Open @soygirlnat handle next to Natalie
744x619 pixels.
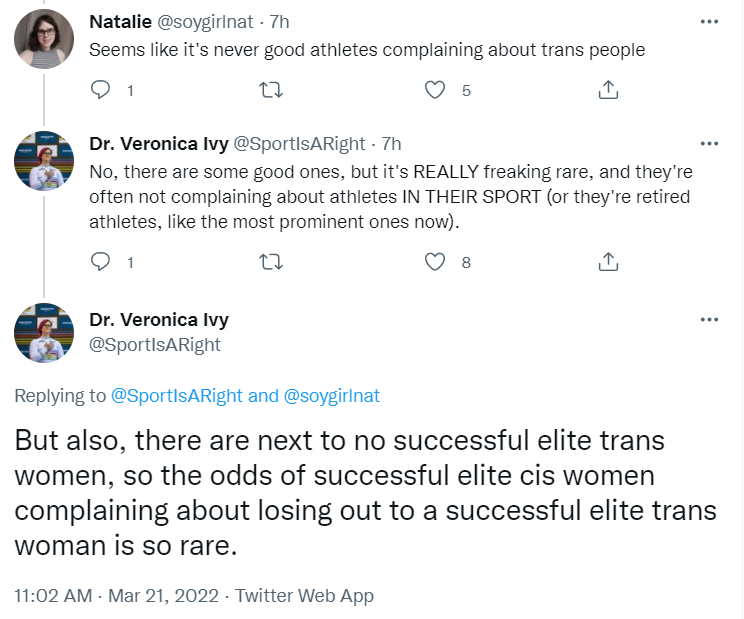[205, 22]
